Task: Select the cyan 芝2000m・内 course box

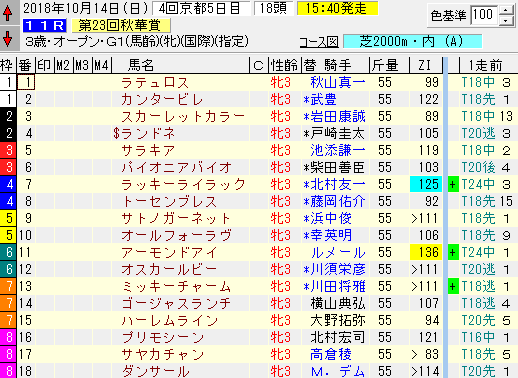Action: click(x=412, y=42)
